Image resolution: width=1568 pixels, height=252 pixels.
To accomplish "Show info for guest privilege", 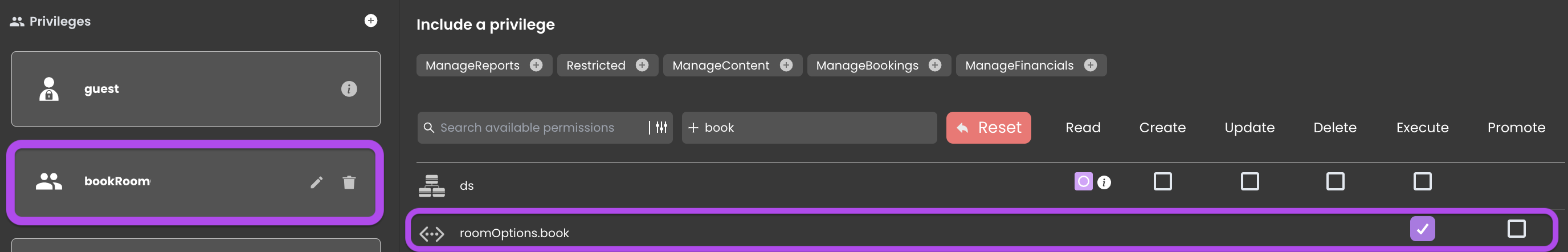I will 349,89.
